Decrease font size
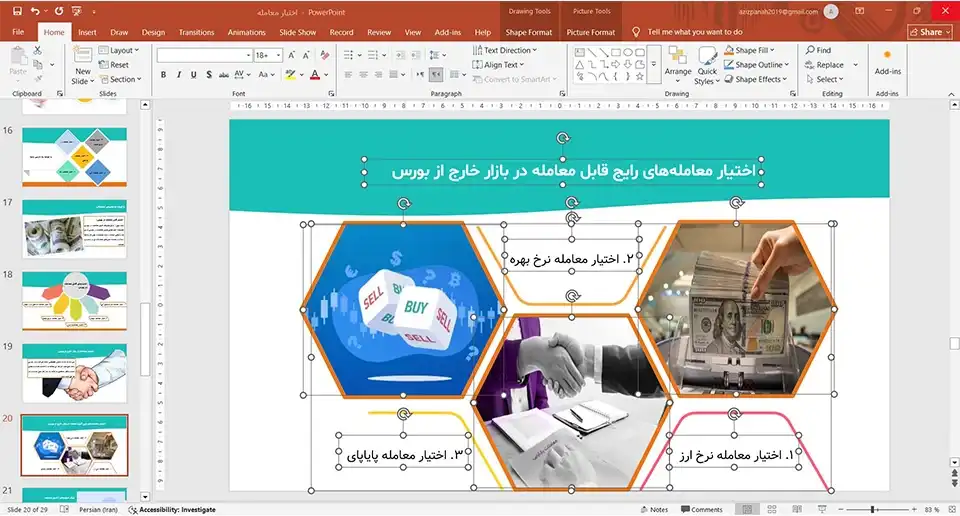This screenshot has height=516, width=960. [x=306, y=55]
